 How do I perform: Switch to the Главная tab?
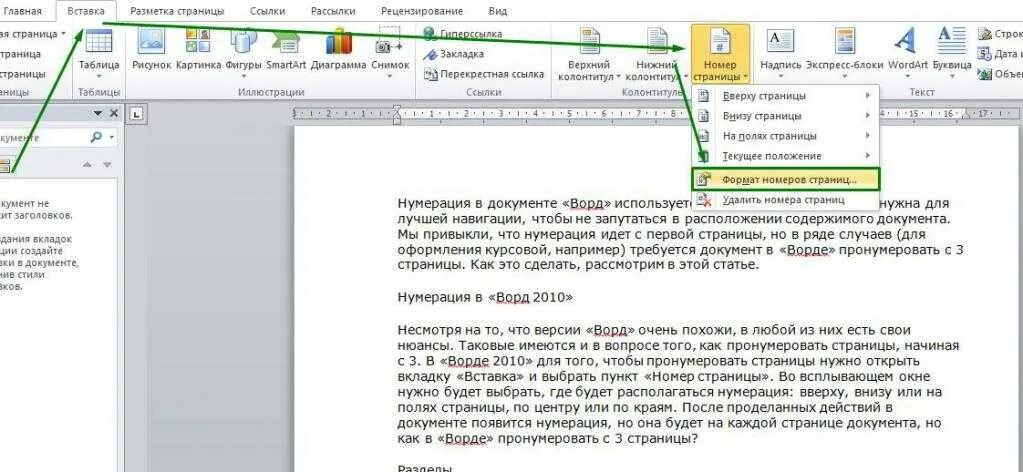[x=22, y=11]
